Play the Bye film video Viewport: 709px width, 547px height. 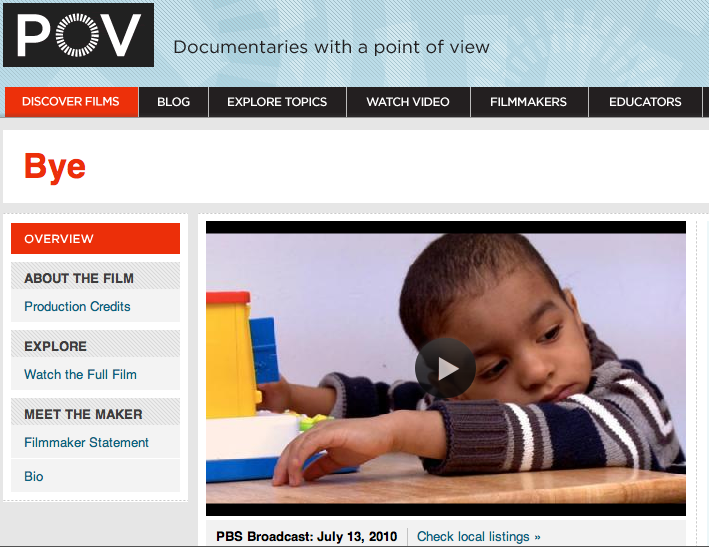(x=445, y=368)
